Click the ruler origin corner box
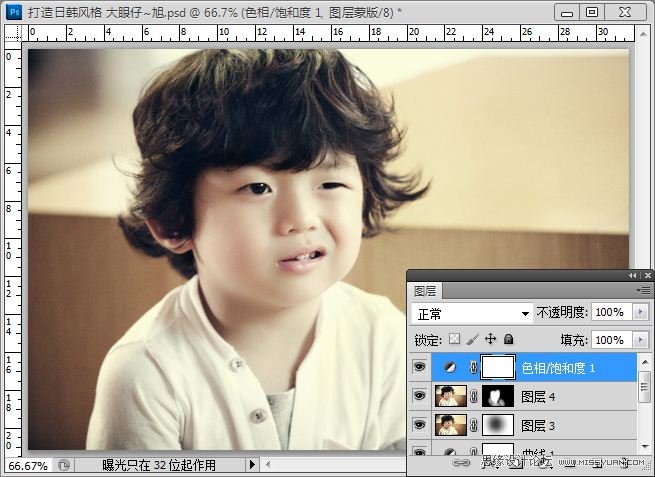The width and height of the screenshot is (655, 477). [13, 33]
